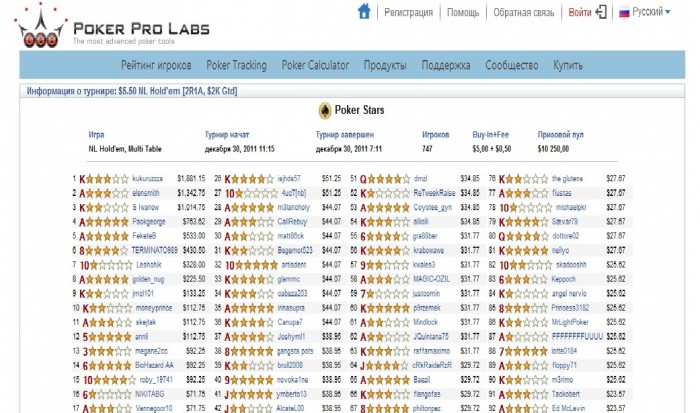Click star rating next to FFFFFFFFUUUU
Viewport: 700px width, 413px height.
527,337
